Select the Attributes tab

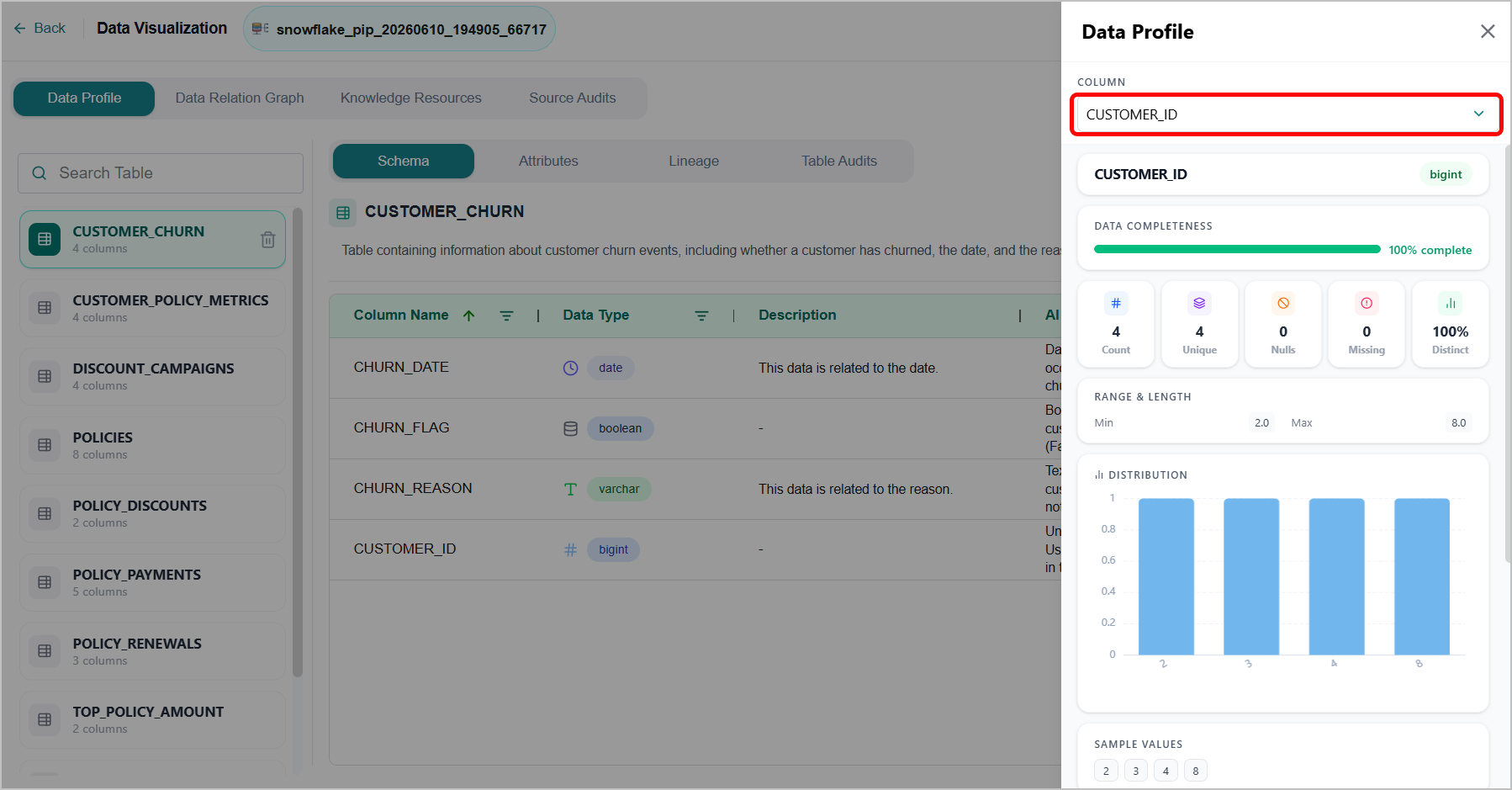click(x=548, y=161)
